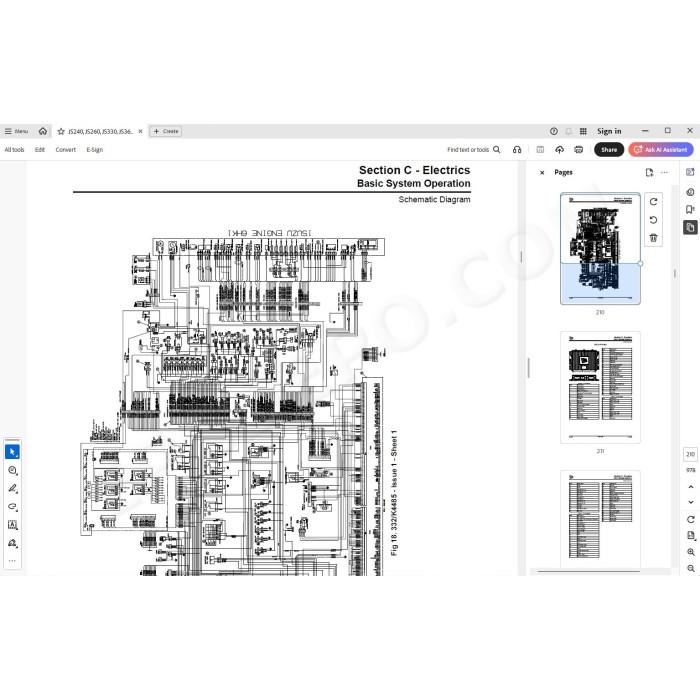Click the 'Fig 18. 332/K4485' caption
Screen dimensions: 700x700
(394, 493)
